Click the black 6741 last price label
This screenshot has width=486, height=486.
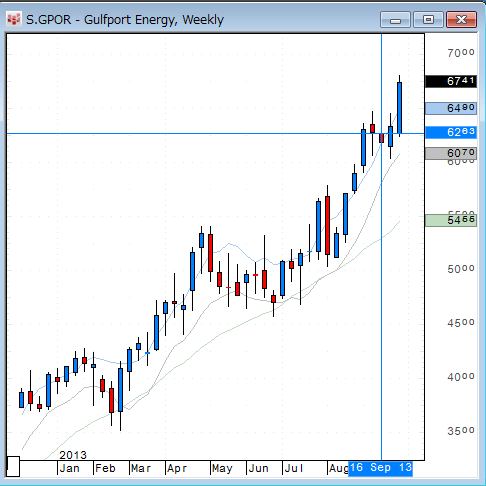pos(451,81)
